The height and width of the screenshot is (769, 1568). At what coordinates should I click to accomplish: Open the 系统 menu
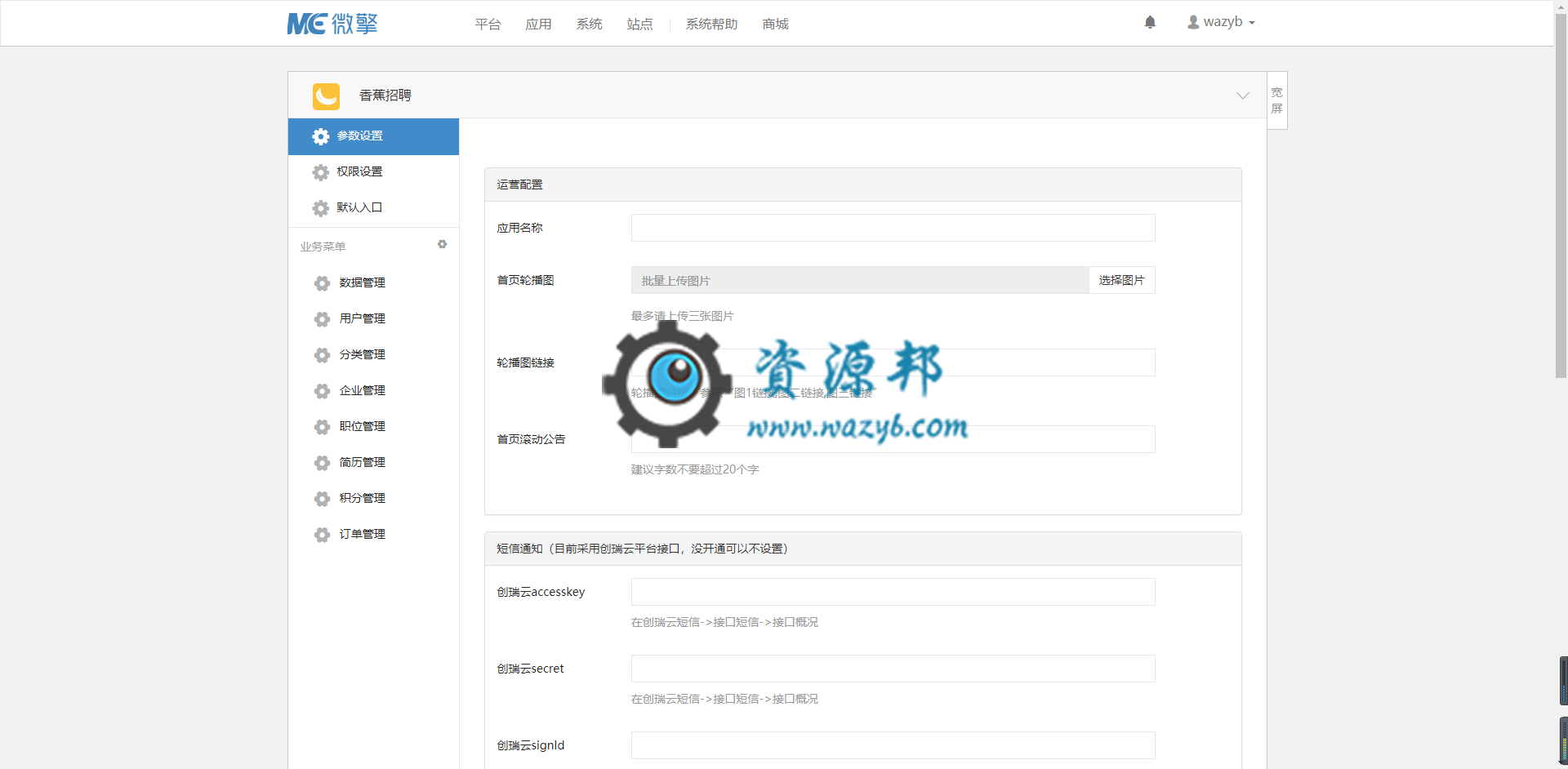click(x=590, y=24)
